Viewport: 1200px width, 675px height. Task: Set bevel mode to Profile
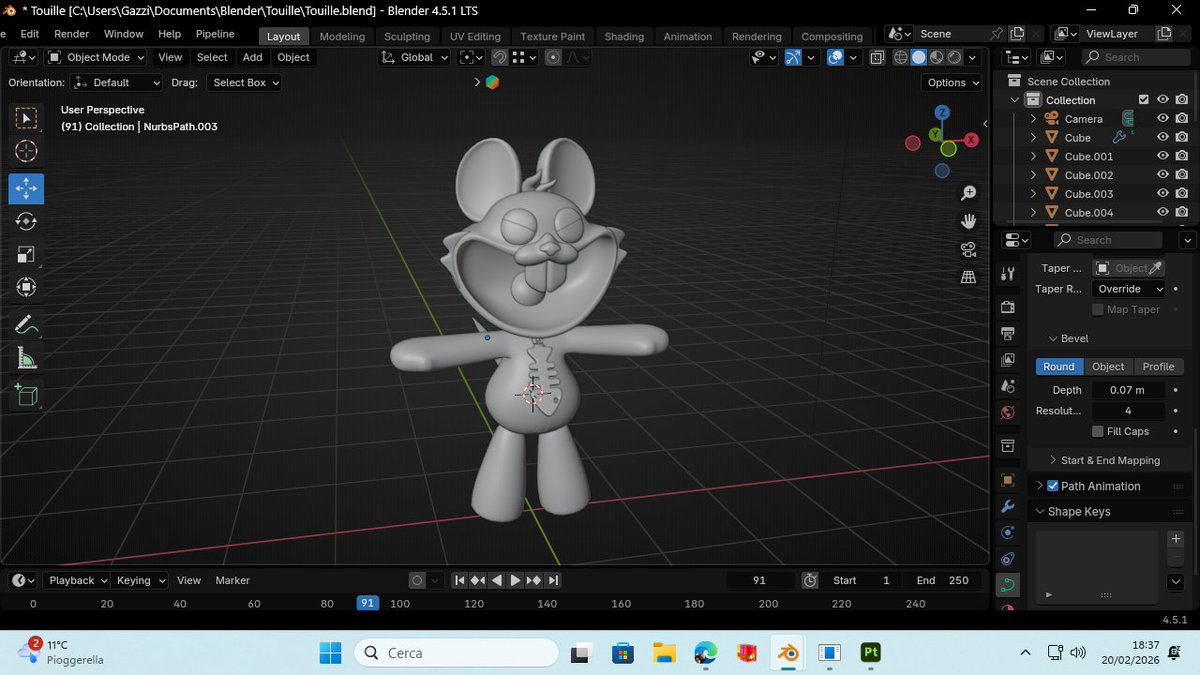(x=1158, y=367)
